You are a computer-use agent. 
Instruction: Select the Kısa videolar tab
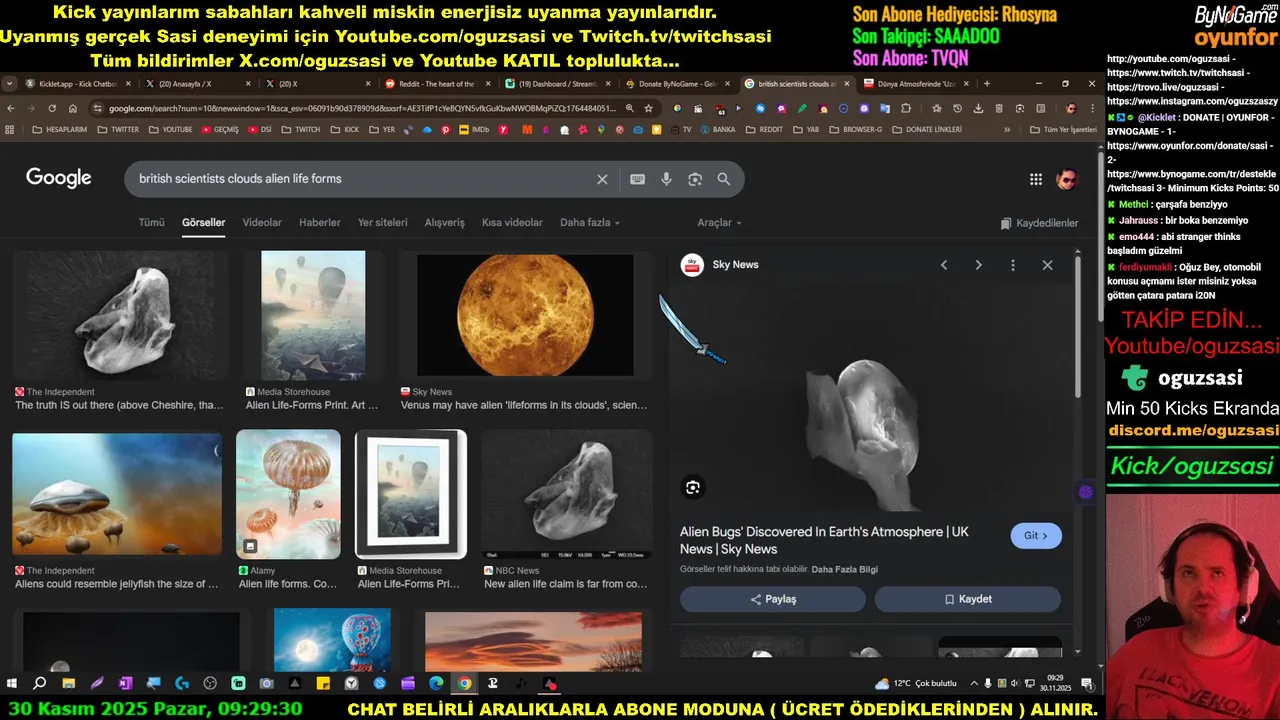pos(512,223)
